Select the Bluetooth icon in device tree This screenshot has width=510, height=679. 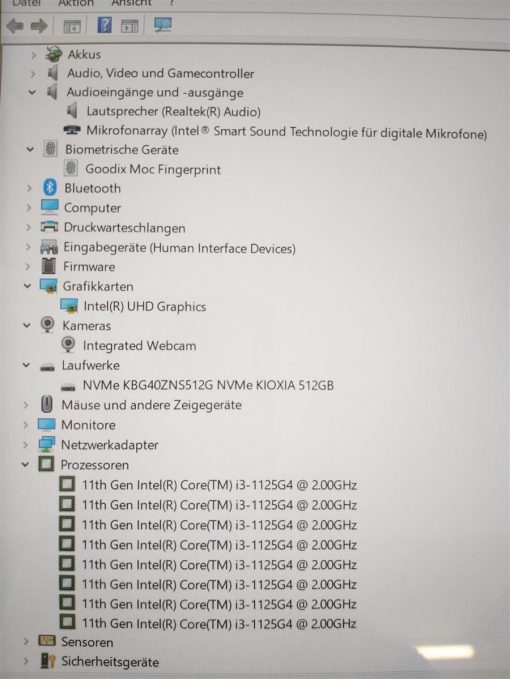tap(50, 188)
